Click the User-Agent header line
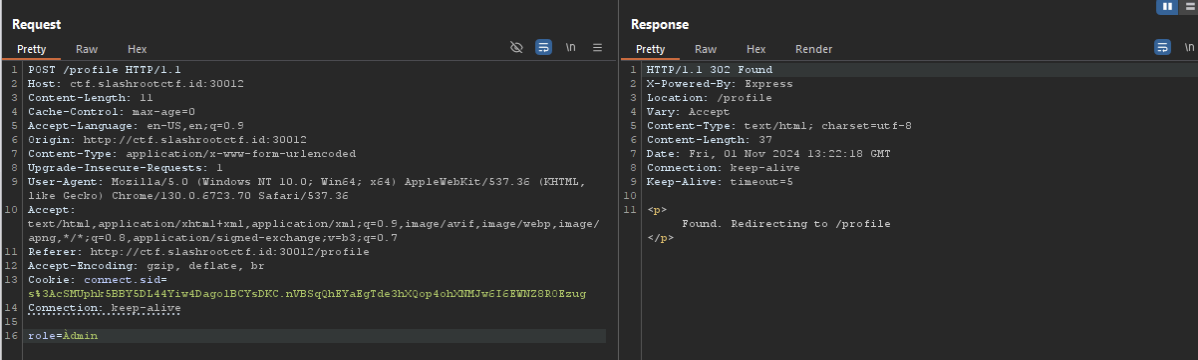This screenshot has width=1198, height=360. click(307, 189)
